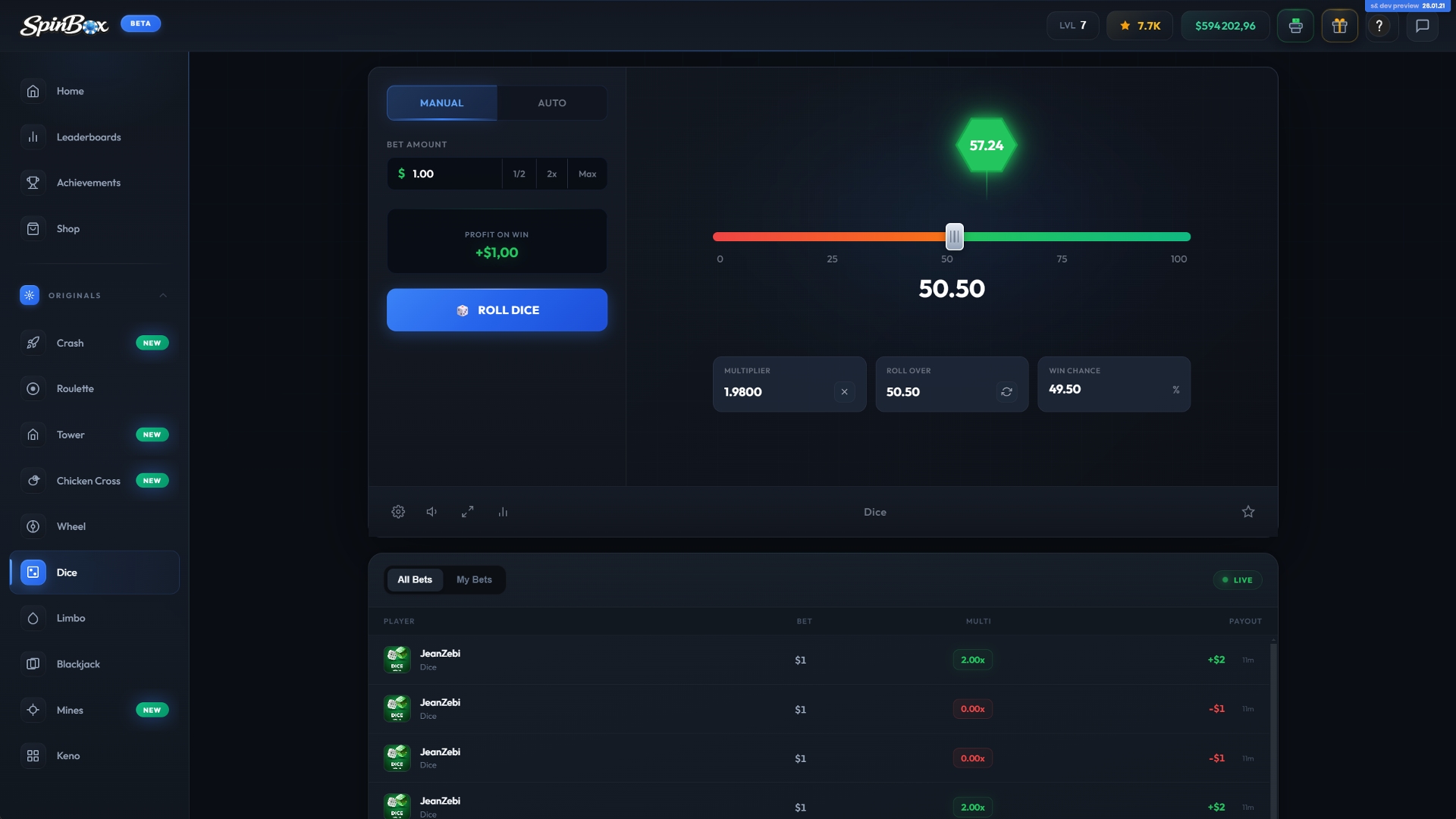1456x819 pixels.
Task: Collapse the Originals section
Action: (x=163, y=296)
